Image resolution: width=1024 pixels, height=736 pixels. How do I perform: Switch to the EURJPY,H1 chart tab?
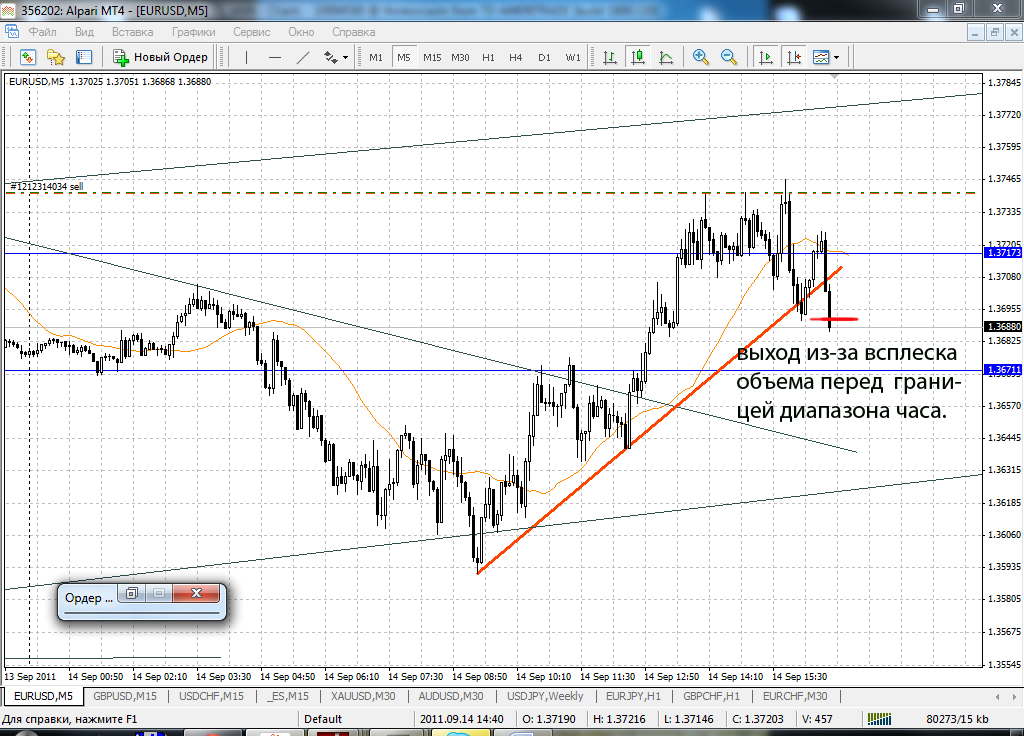[x=633, y=696]
